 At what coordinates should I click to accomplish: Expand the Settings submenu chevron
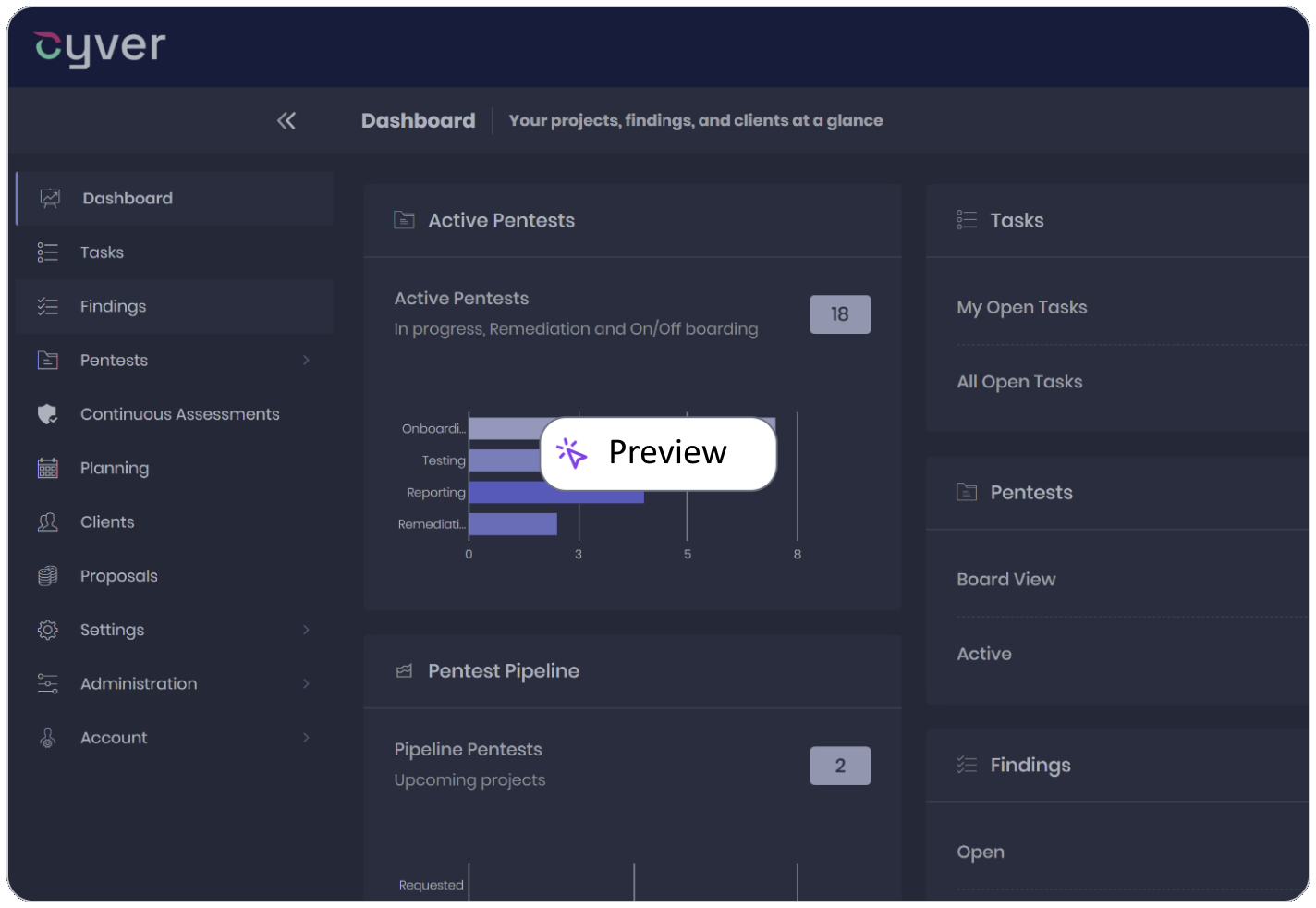[x=306, y=630]
